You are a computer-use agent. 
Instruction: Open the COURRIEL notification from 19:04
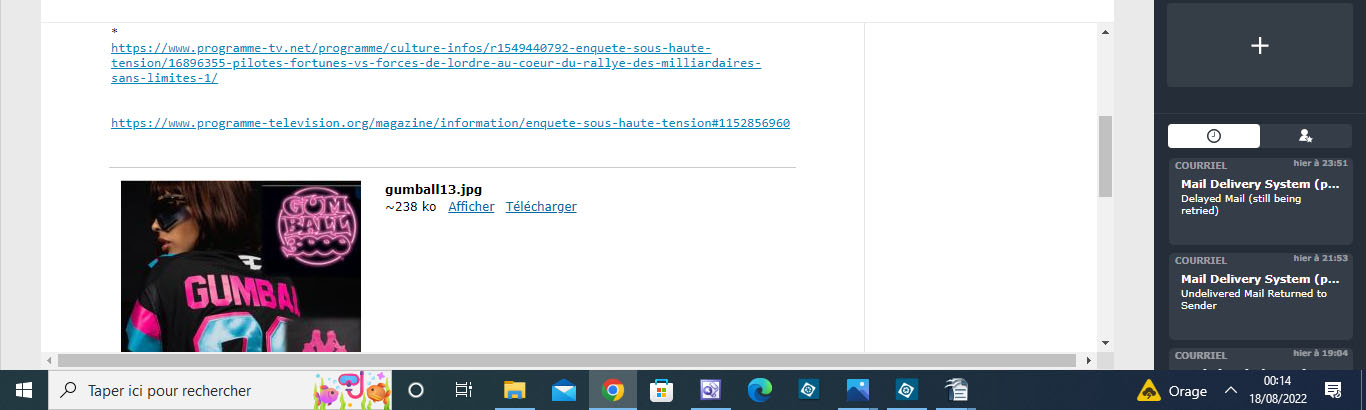click(x=1260, y=360)
